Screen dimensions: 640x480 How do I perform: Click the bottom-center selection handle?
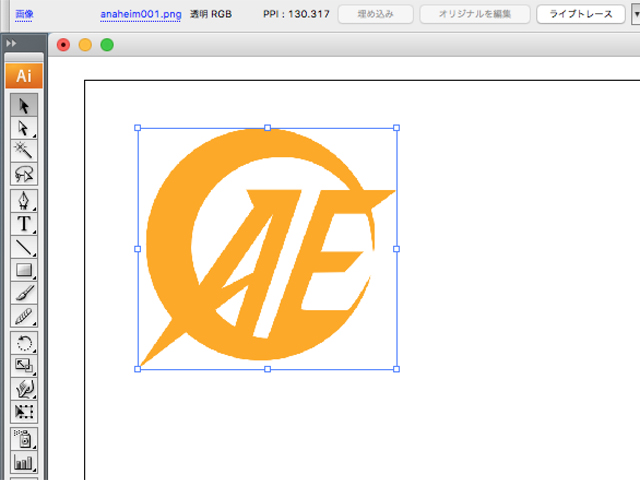coord(267,369)
